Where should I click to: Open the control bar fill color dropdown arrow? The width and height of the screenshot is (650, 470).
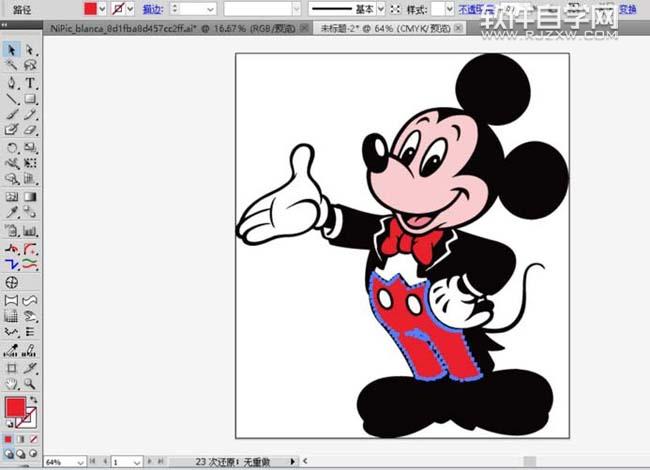tap(102, 9)
